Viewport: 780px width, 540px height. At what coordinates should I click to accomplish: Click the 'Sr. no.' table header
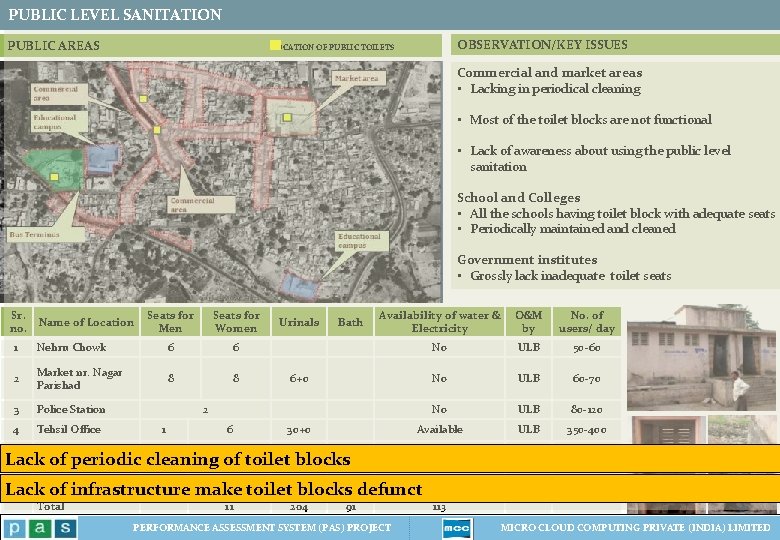17,322
